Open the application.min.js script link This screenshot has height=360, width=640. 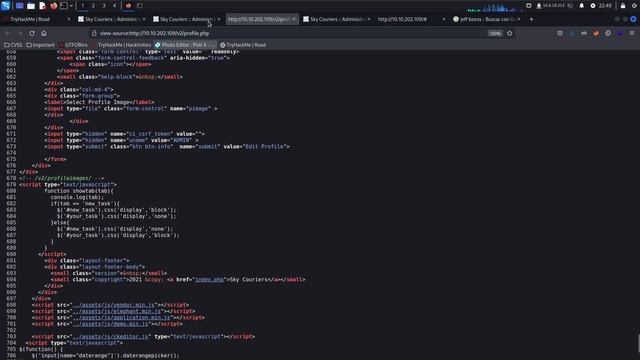122,318
